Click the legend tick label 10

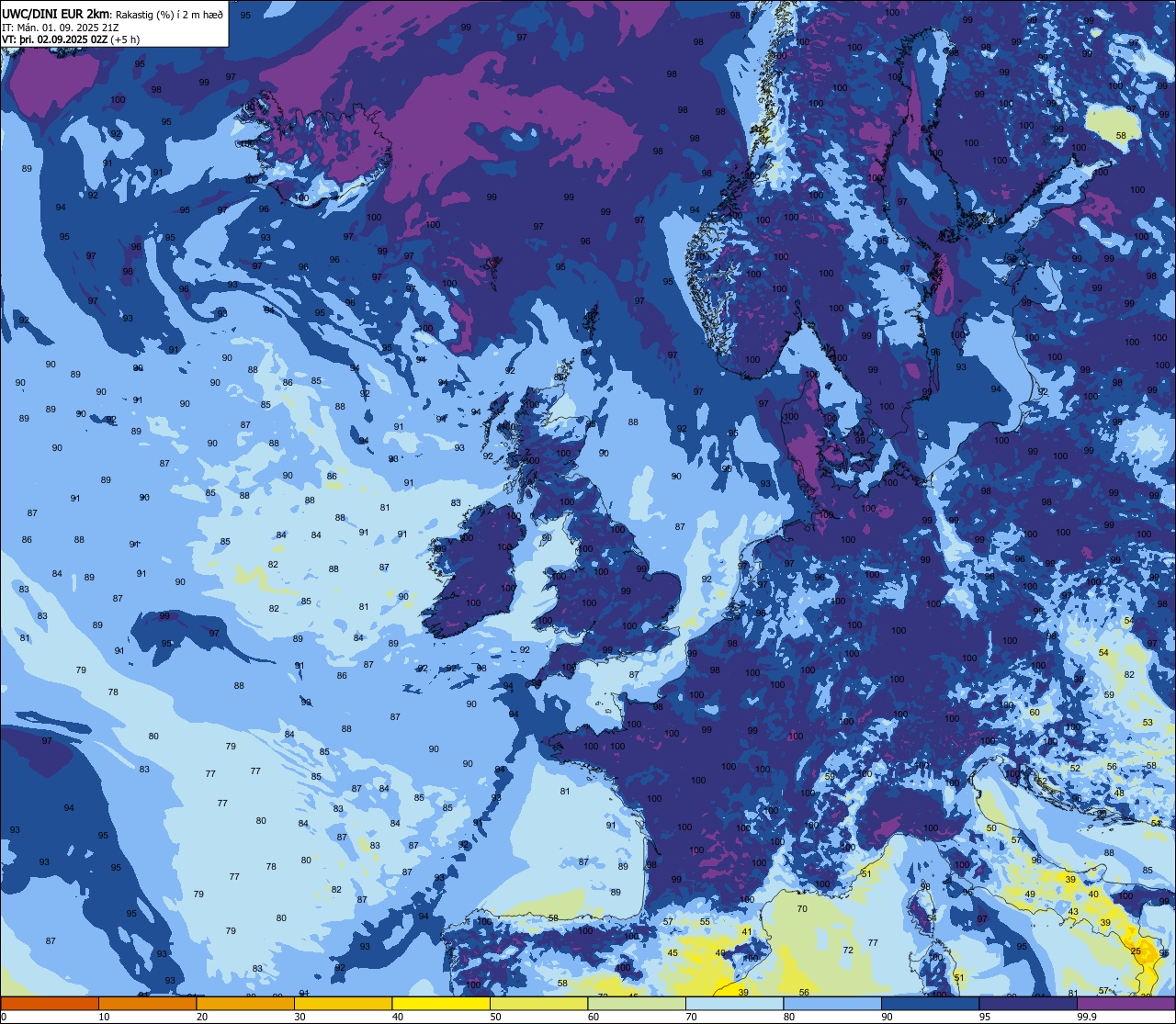pos(104,1017)
